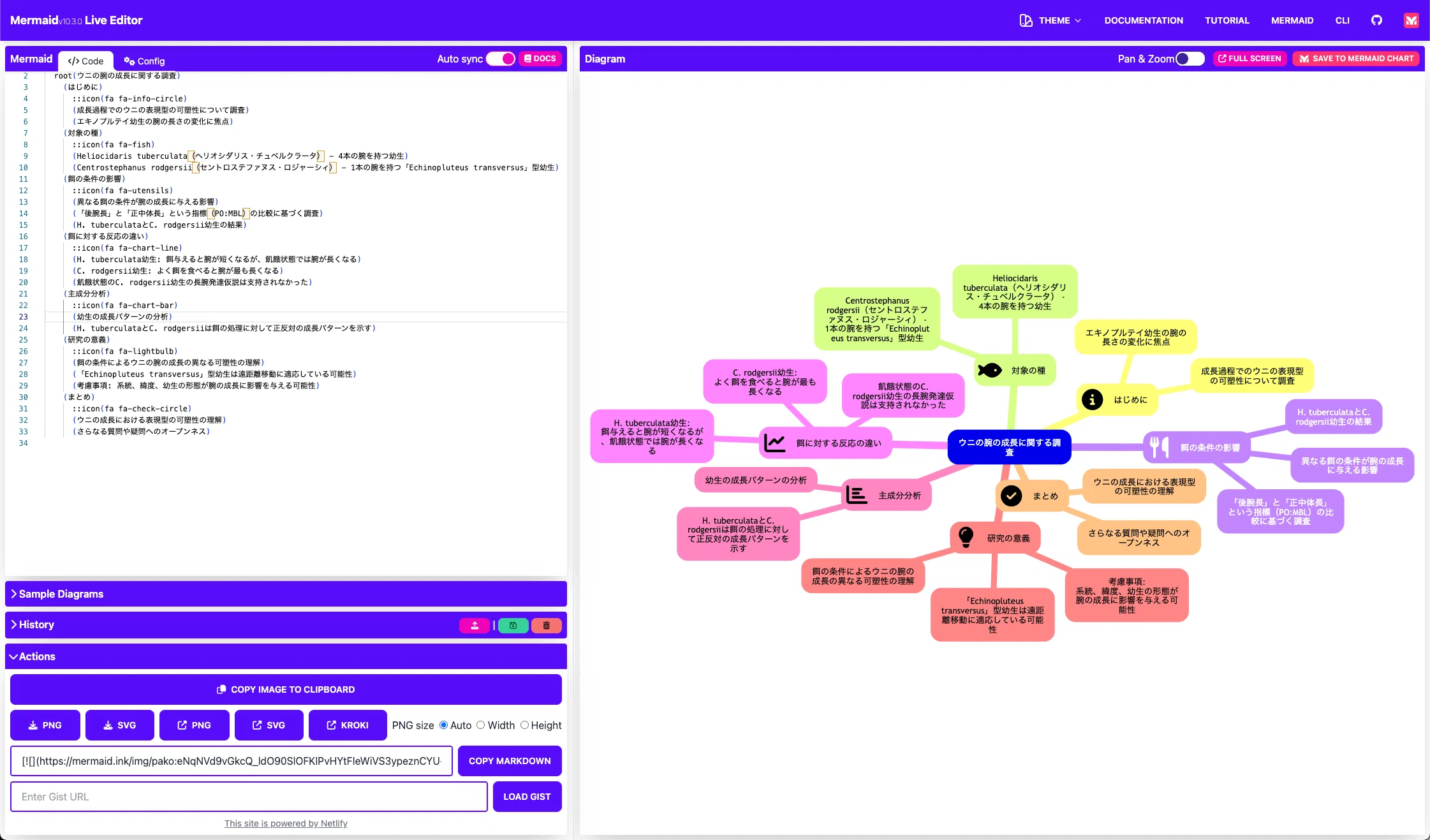Open the diagram in Kroki
Image resolution: width=1430 pixels, height=840 pixels.
tap(348, 725)
